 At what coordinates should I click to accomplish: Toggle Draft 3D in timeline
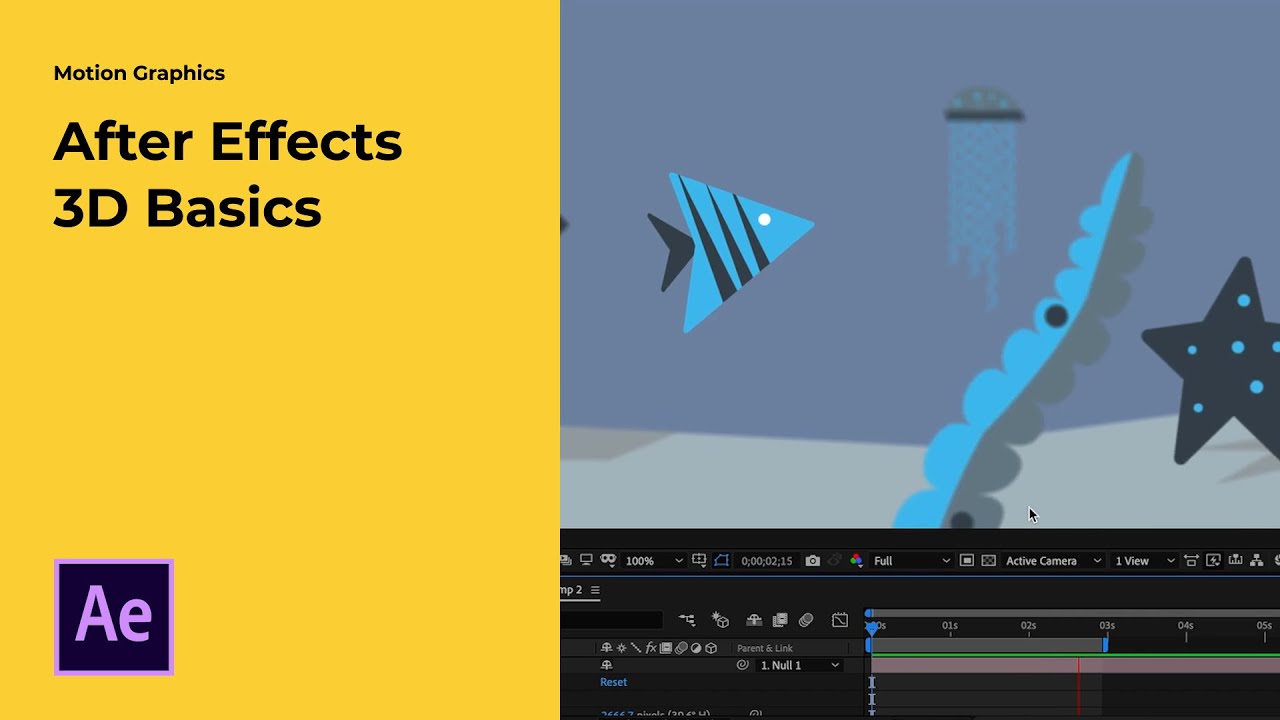721,620
